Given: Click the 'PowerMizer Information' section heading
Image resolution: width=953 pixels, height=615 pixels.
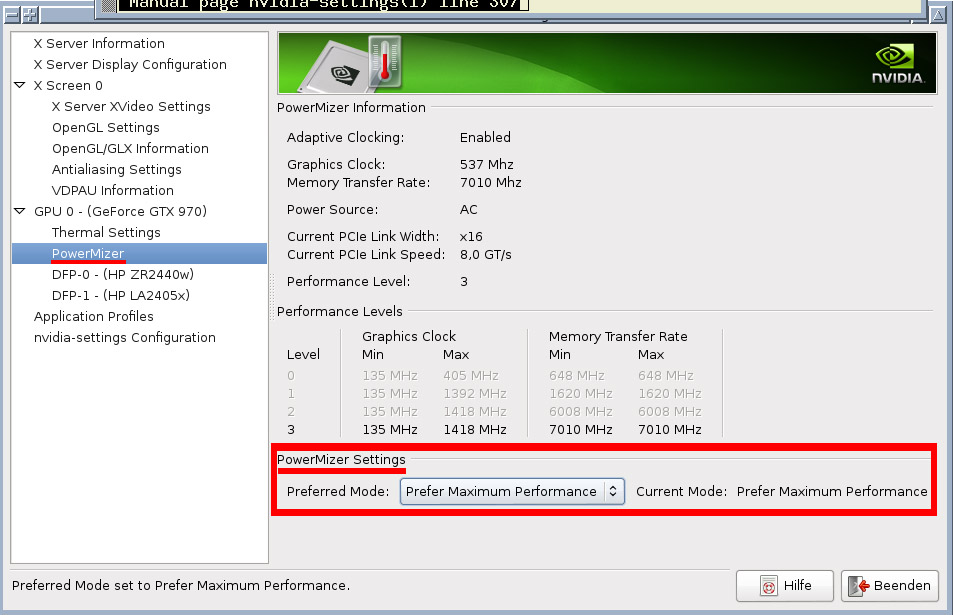Looking at the screenshot, I should coord(351,108).
